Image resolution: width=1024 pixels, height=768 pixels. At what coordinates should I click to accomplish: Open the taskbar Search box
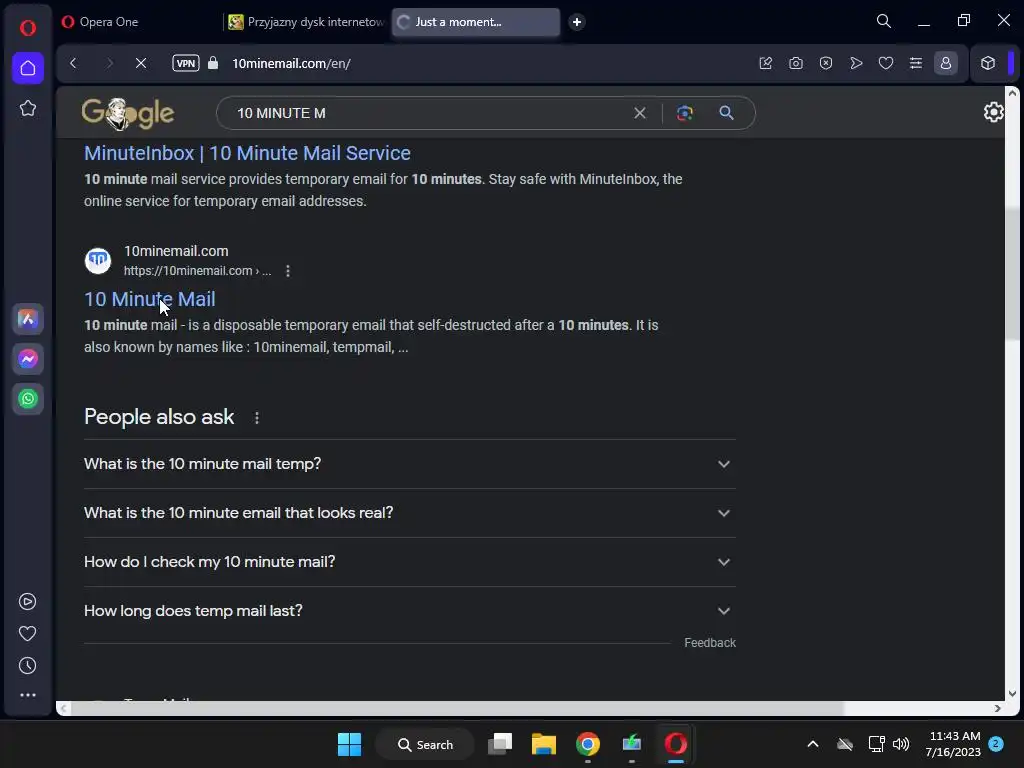pos(425,744)
